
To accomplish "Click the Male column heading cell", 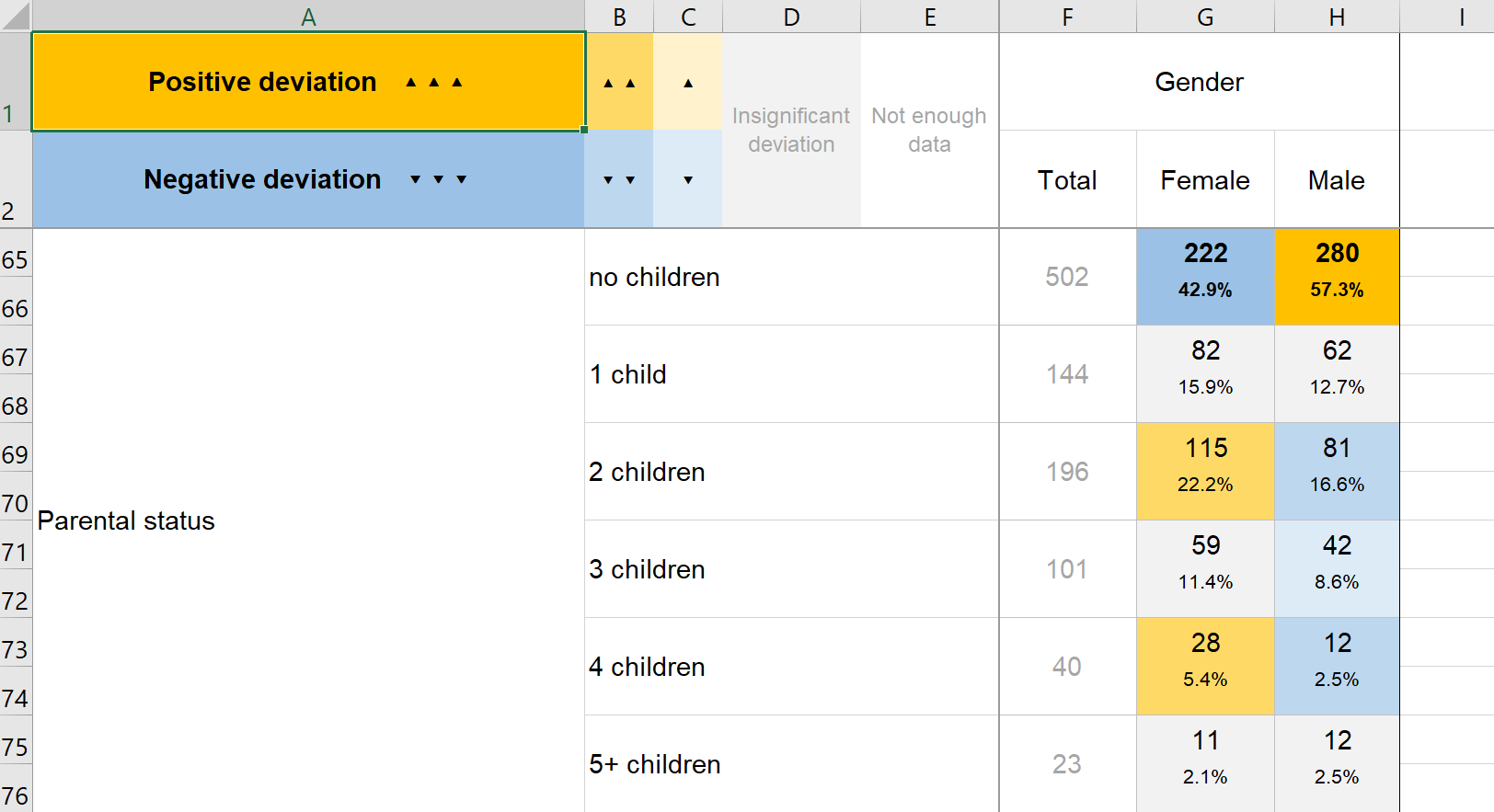I will point(1337,180).
